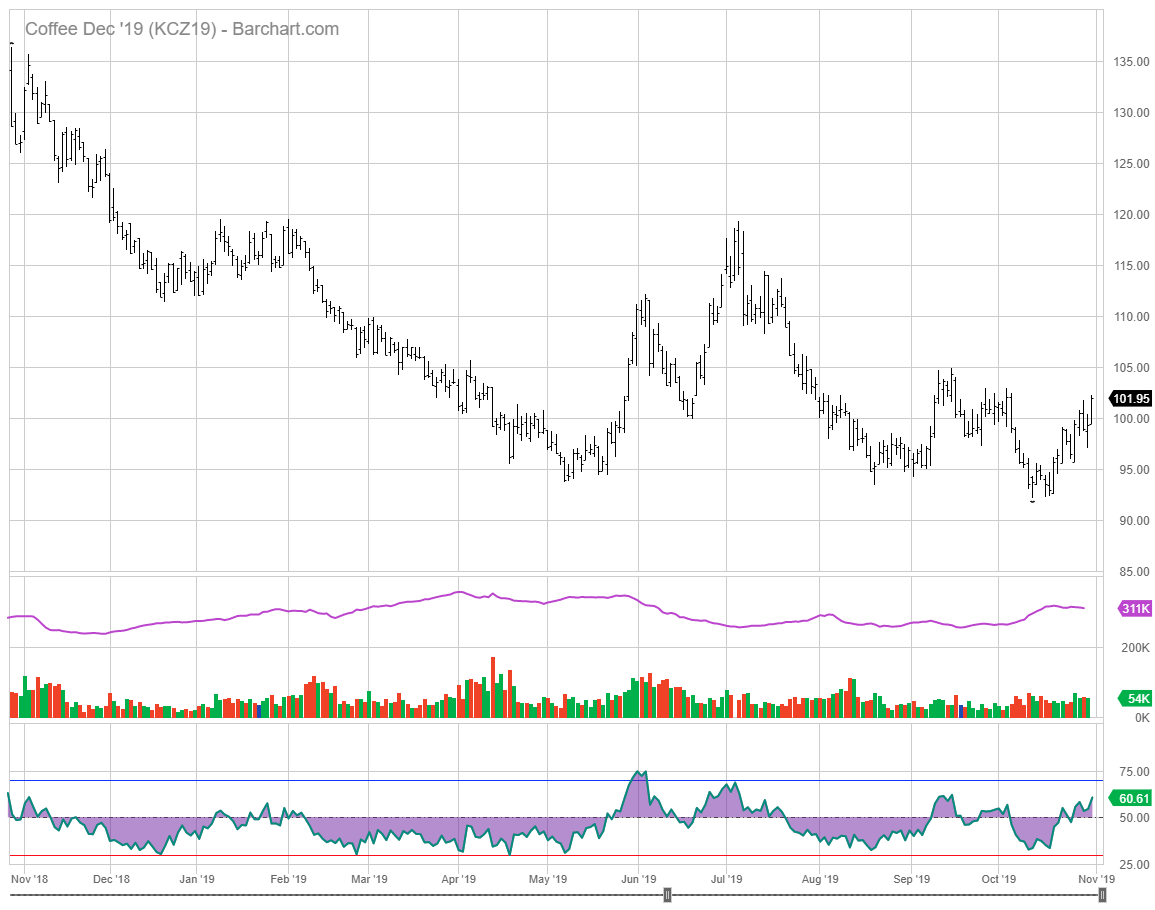The height and width of the screenshot is (910, 1155).
Task: Click the volume label 54K
Action: (1134, 699)
